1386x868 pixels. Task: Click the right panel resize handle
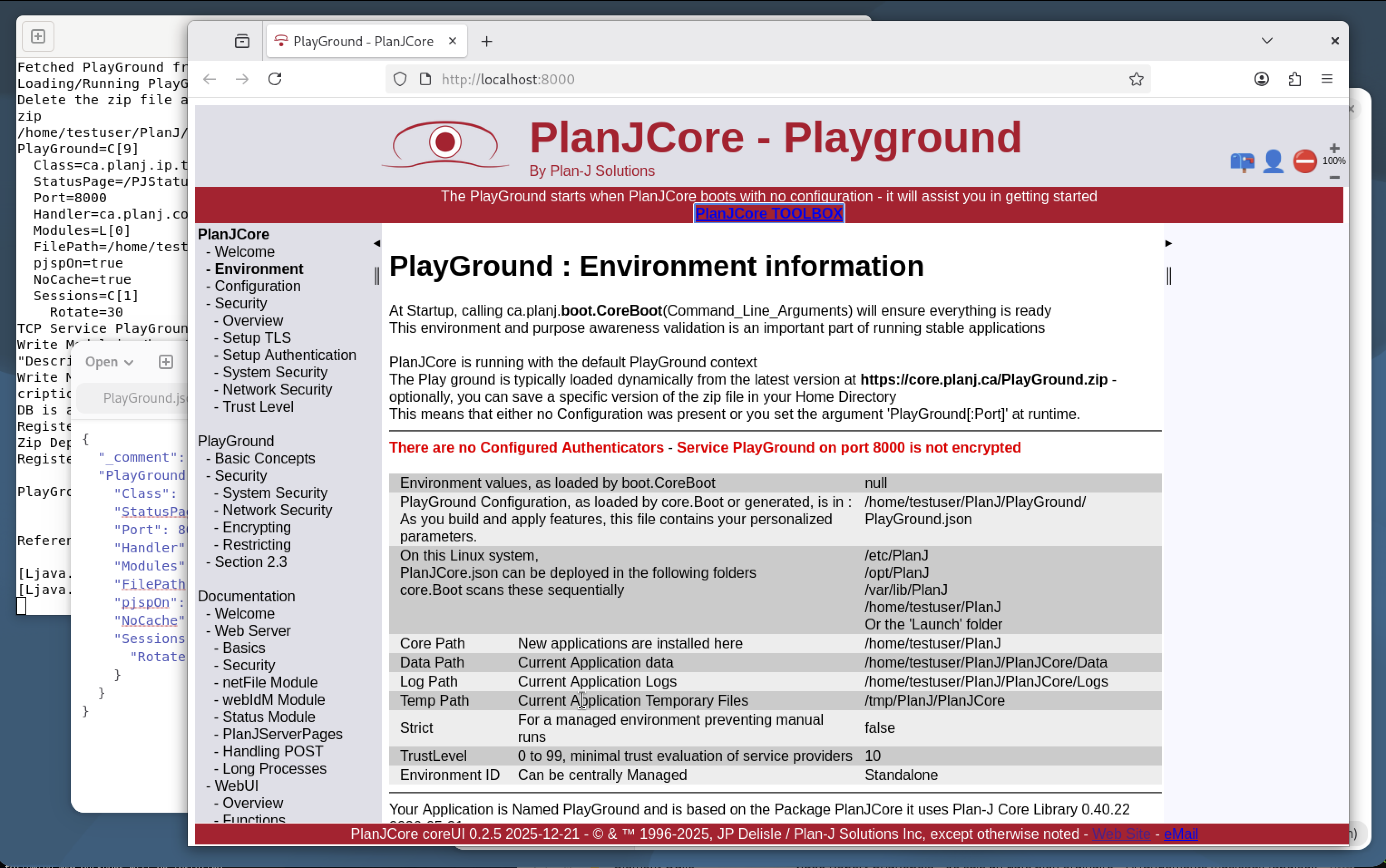(x=1169, y=276)
